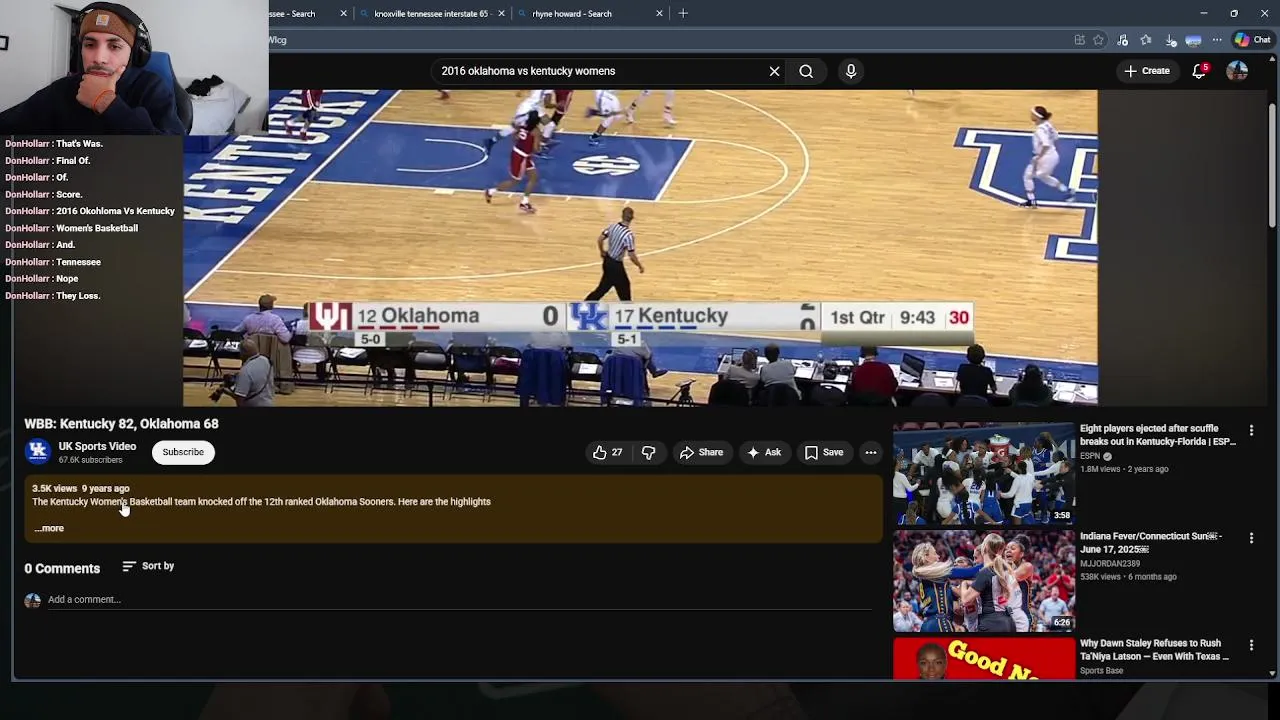Open options for Eight players ejected video

coord(1251,430)
